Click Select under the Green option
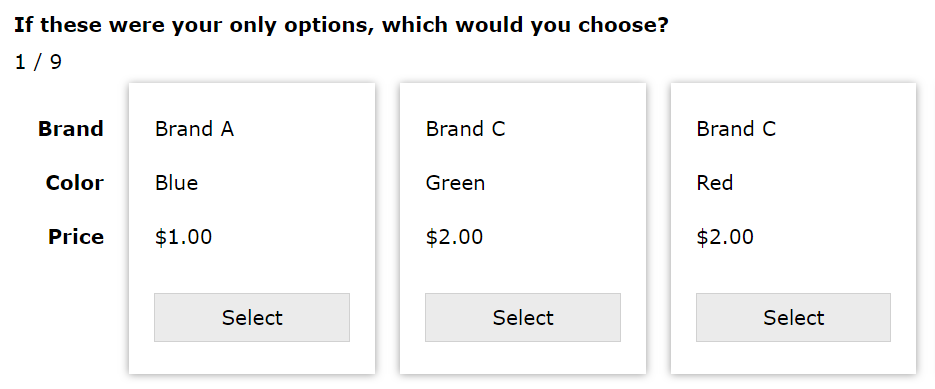This screenshot has height=389, width=935. 522,317
